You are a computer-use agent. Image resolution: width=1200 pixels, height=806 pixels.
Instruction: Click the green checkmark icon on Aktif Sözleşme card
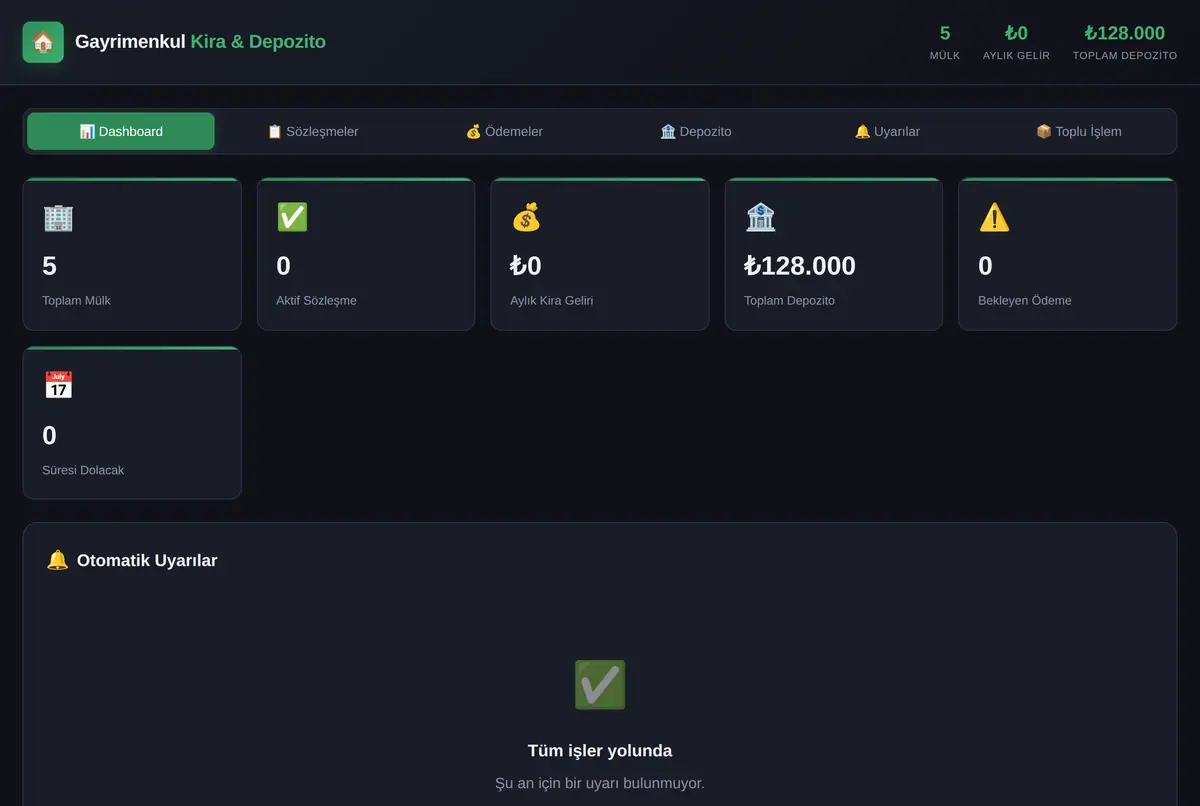point(292,217)
